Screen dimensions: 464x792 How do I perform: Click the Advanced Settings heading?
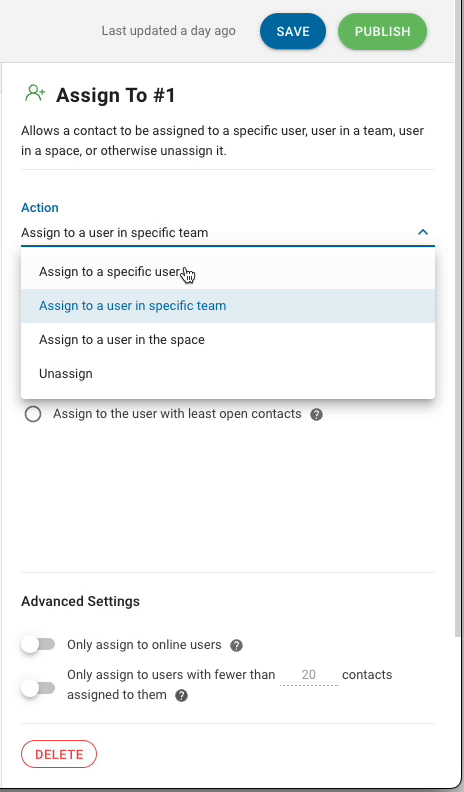click(80, 601)
